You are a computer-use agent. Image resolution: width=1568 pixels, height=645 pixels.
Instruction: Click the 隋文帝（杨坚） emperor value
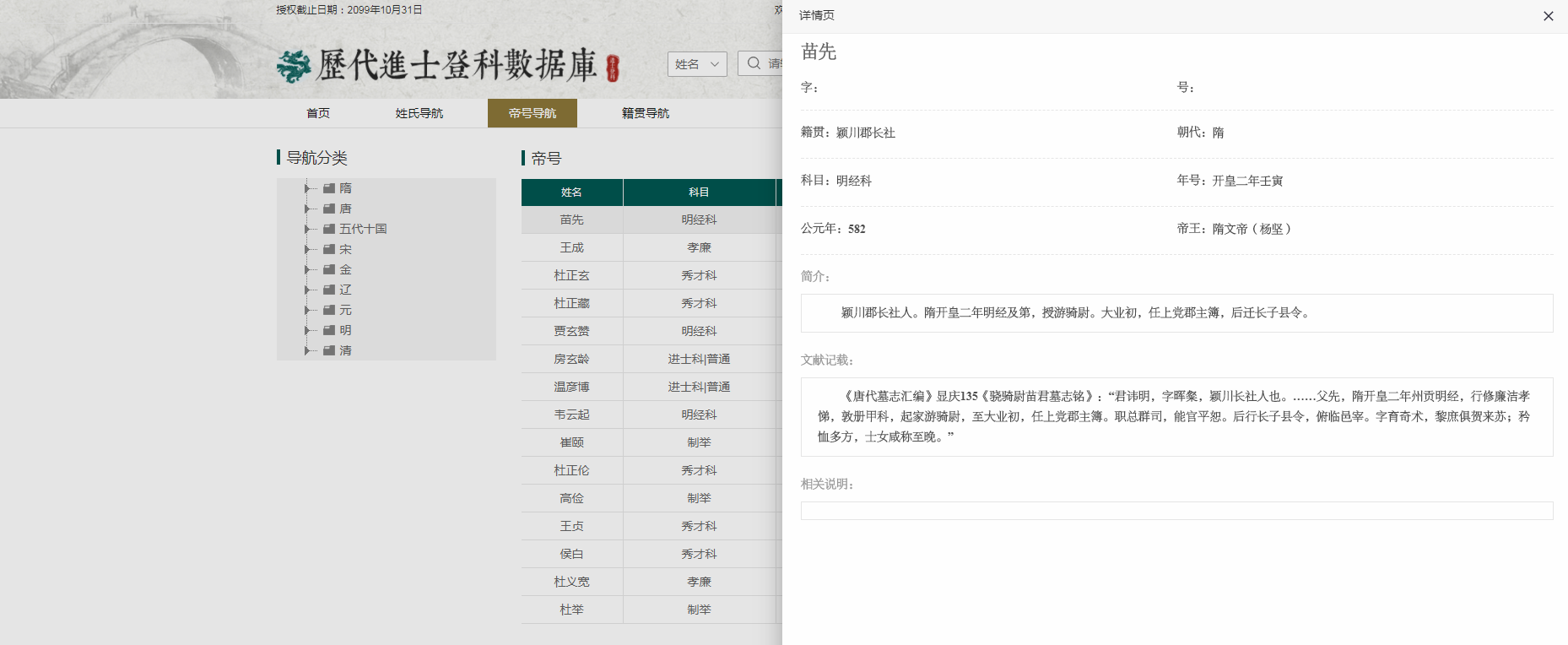click(1252, 229)
